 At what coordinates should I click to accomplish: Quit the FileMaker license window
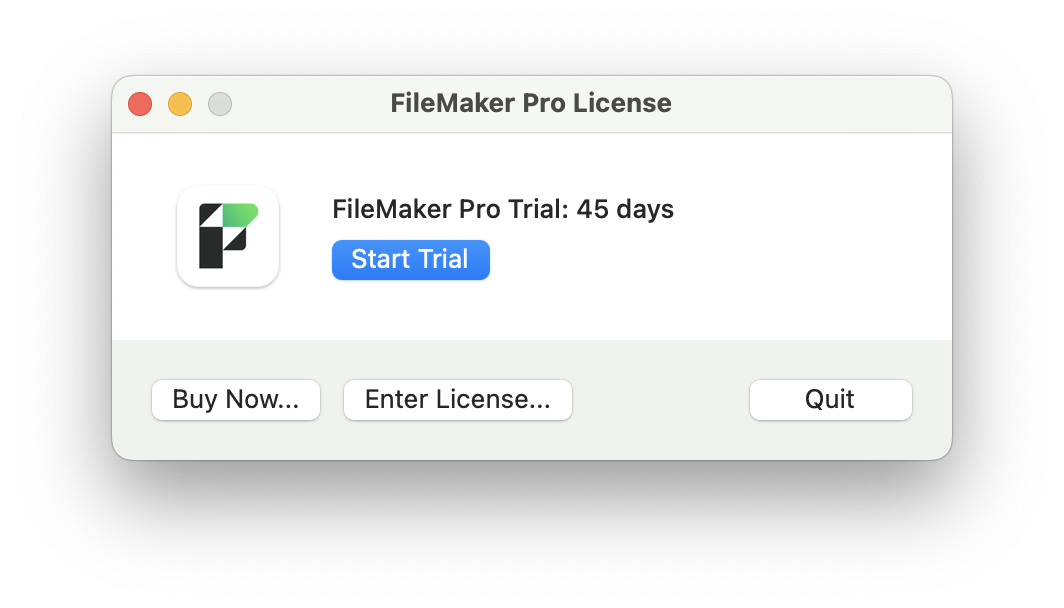pos(830,399)
